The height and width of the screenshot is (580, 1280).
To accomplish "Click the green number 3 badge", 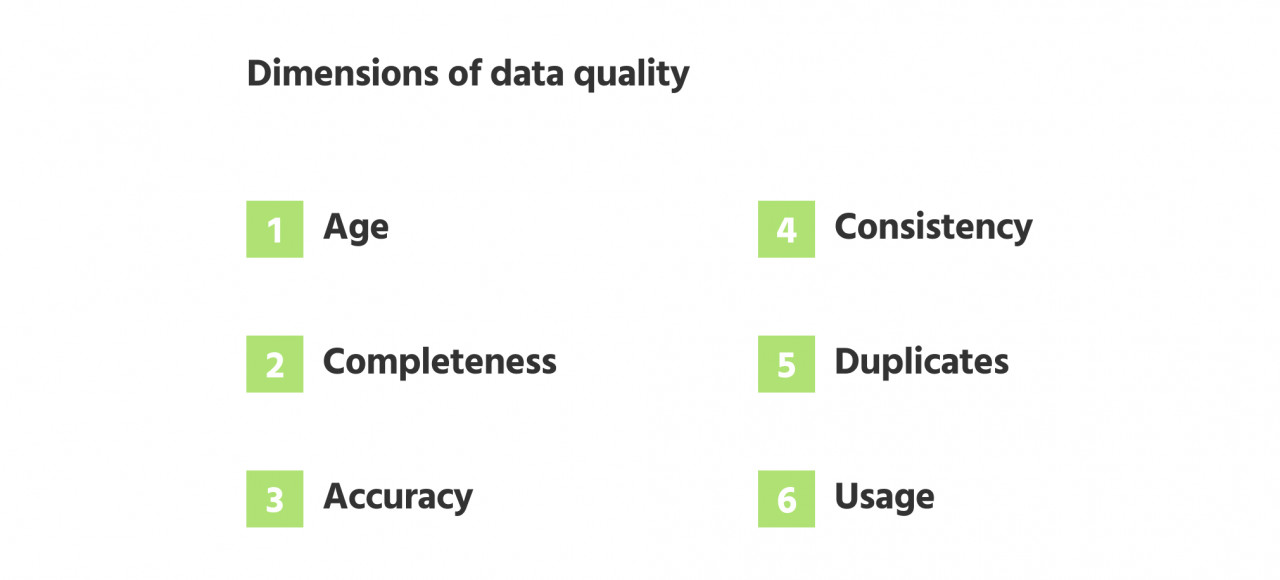I will click(275, 499).
